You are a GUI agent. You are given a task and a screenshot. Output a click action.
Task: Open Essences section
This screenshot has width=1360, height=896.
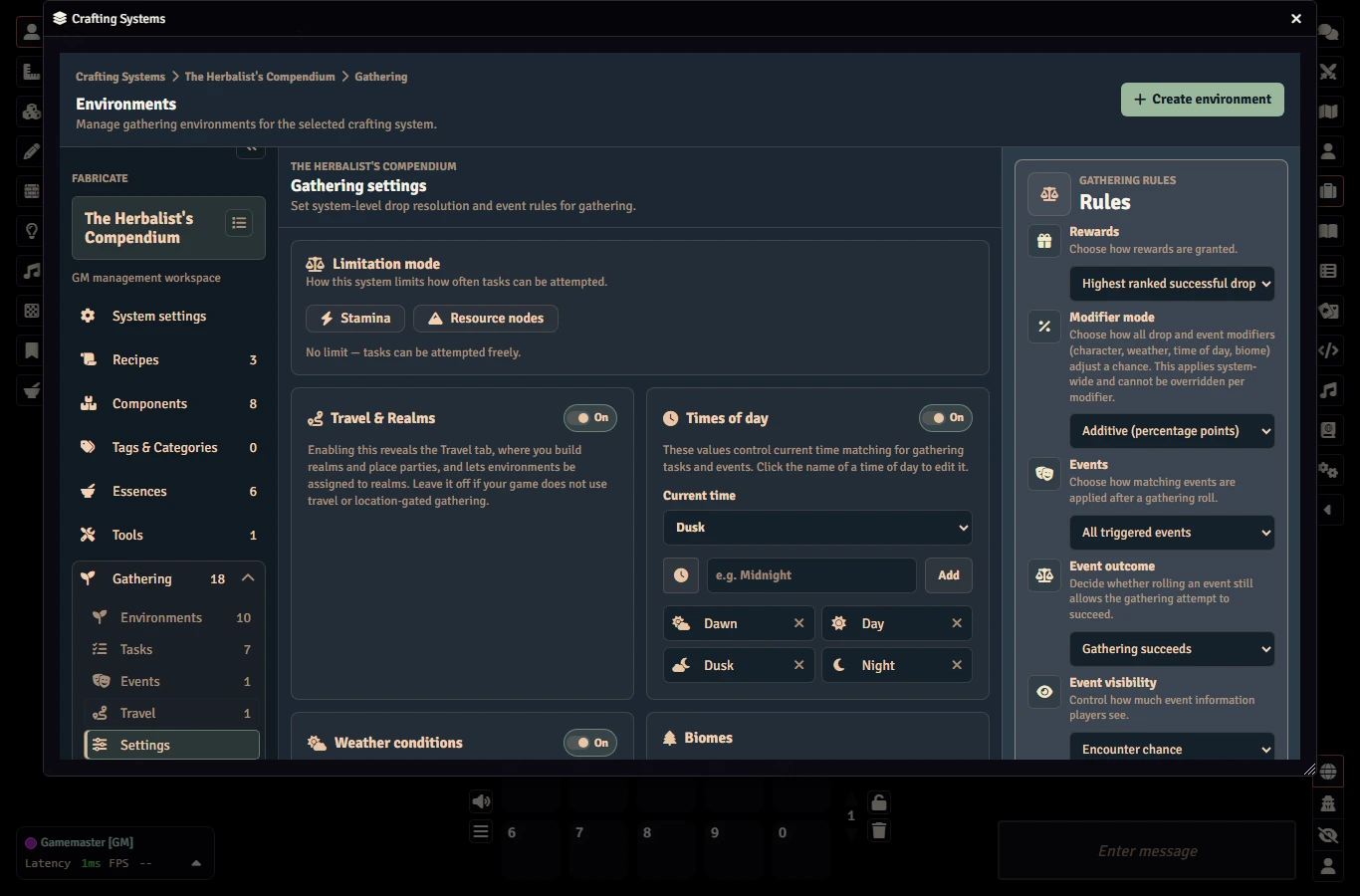pos(168,491)
